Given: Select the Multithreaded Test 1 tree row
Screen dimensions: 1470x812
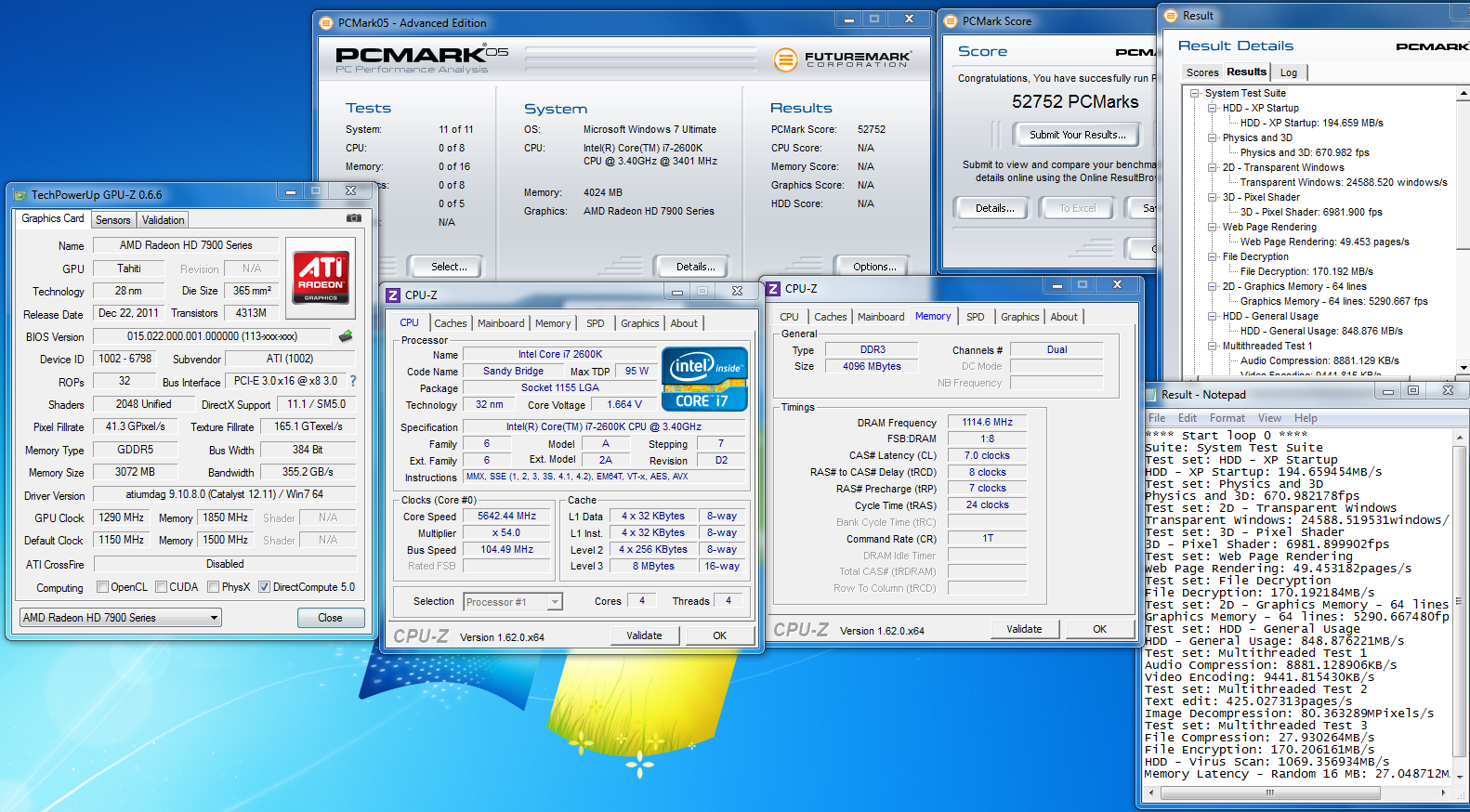Looking at the screenshot, I should tap(1267, 346).
